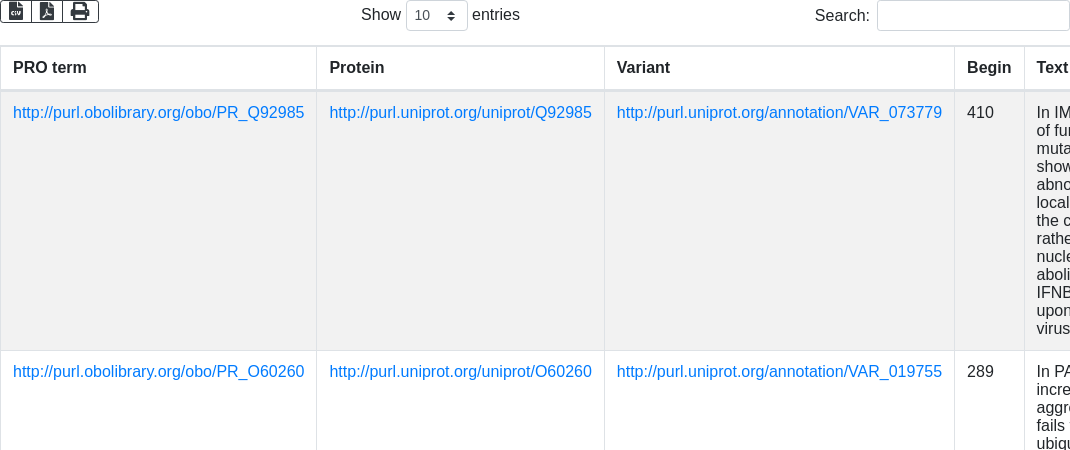Open the PR_O60260 obolibrary link
Image resolution: width=1070 pixels, height=450 pixels.
158,372
